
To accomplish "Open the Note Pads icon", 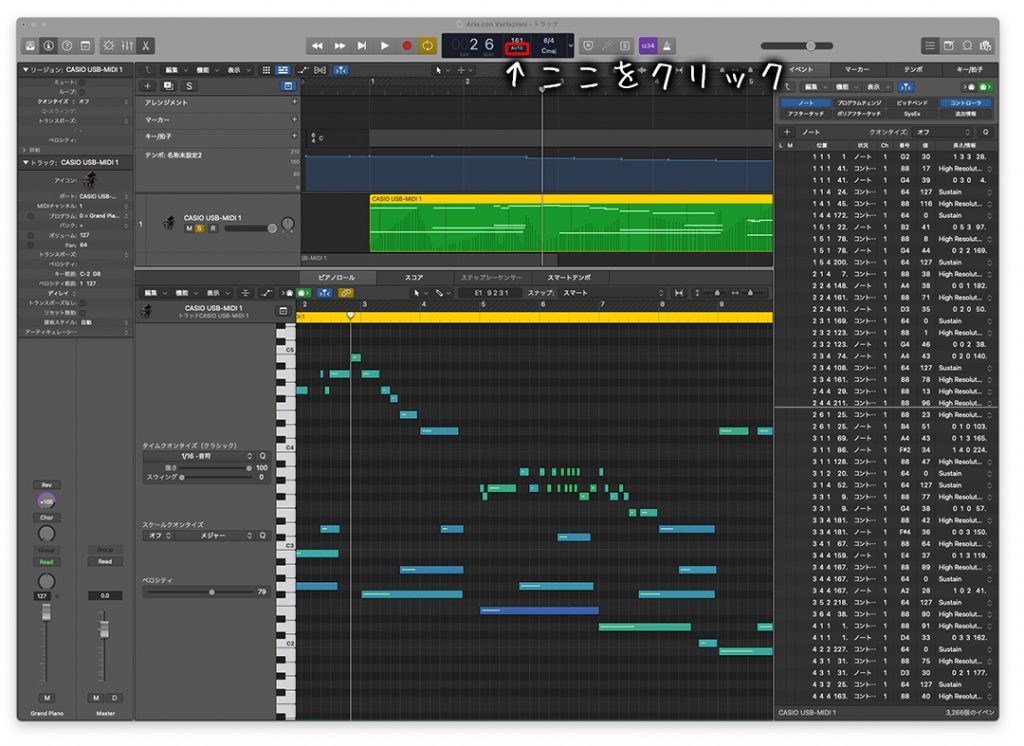I will [949, 46].
